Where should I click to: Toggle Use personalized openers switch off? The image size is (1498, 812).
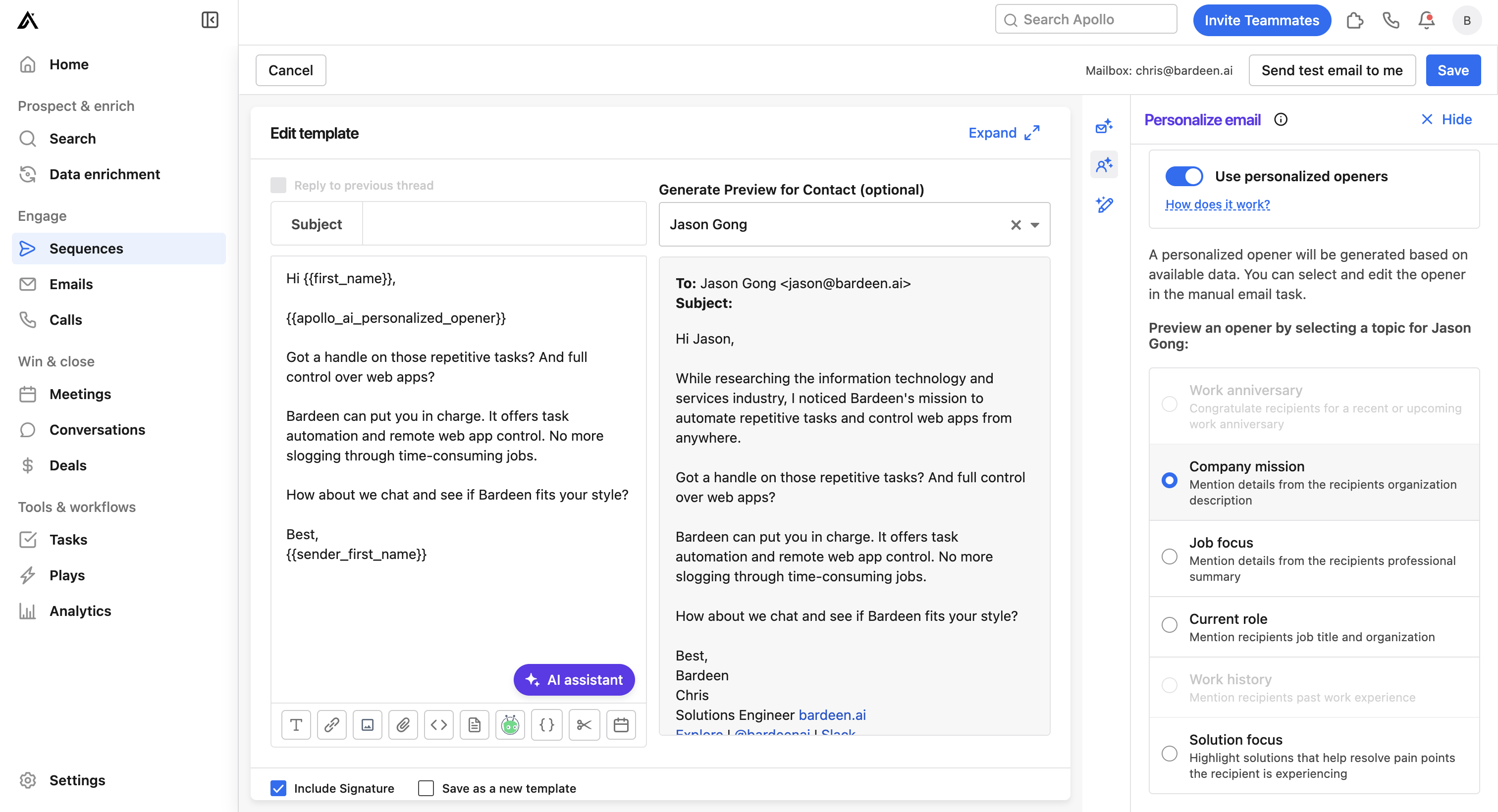(1184, 176)
